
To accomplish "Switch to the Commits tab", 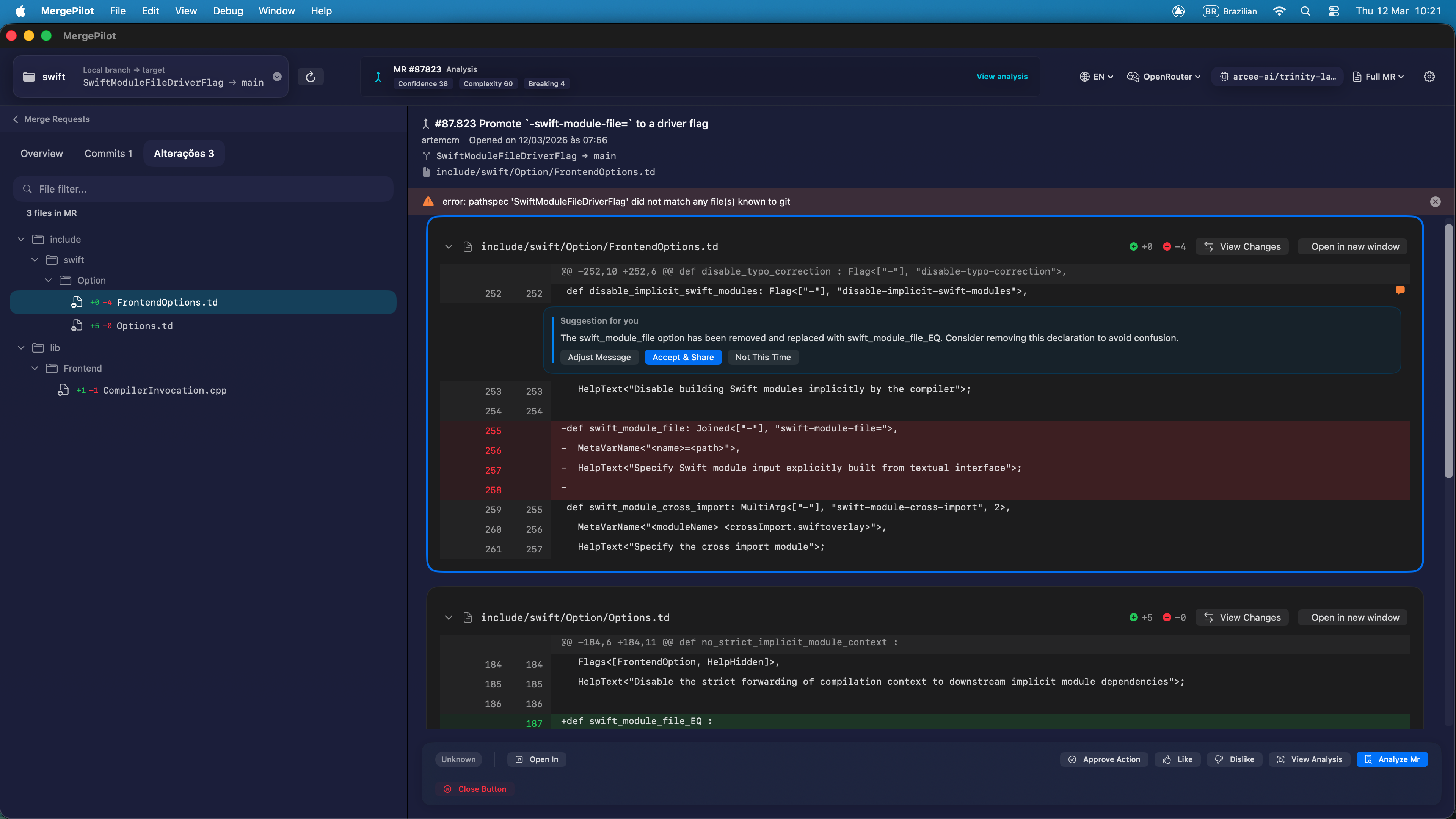I will point(108,153).
